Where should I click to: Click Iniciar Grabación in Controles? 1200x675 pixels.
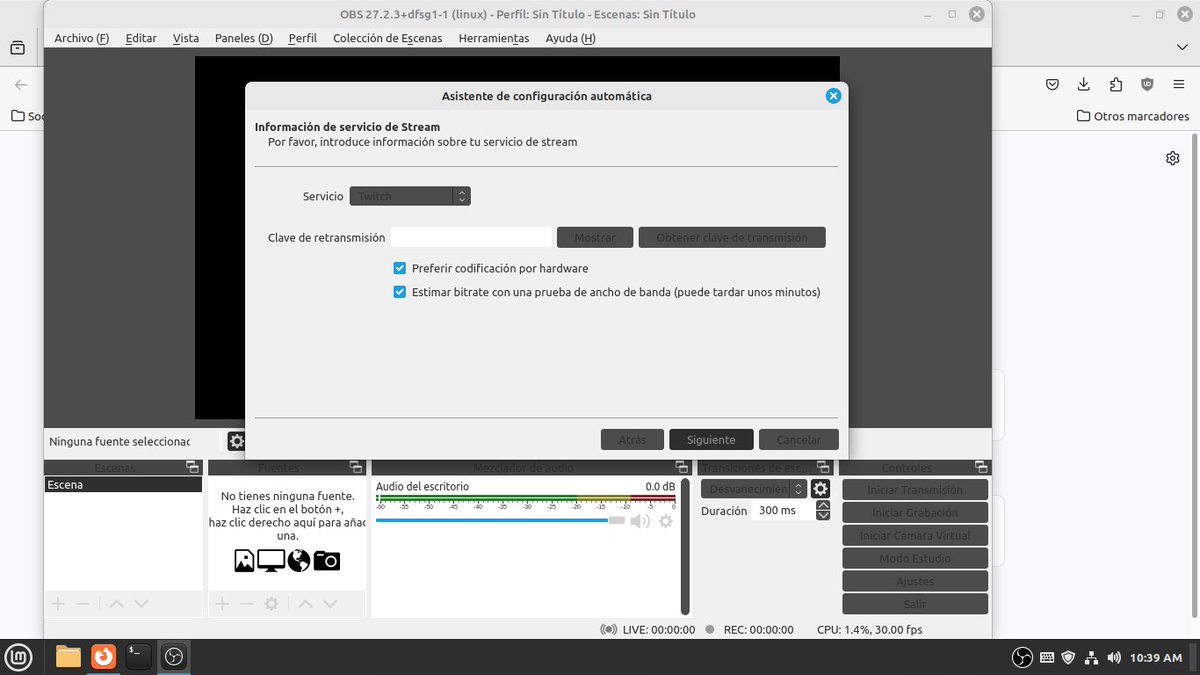click(x=915, y=513)
